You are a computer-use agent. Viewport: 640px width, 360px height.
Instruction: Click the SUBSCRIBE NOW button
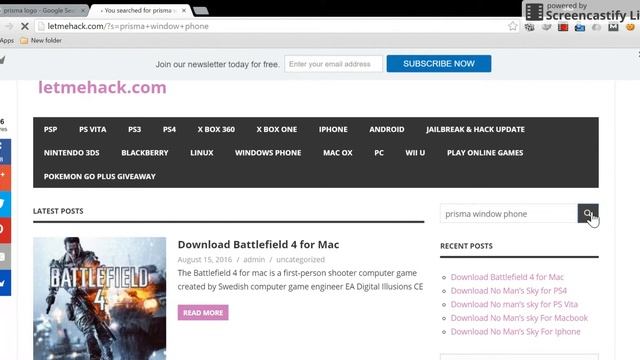(439, 64)
